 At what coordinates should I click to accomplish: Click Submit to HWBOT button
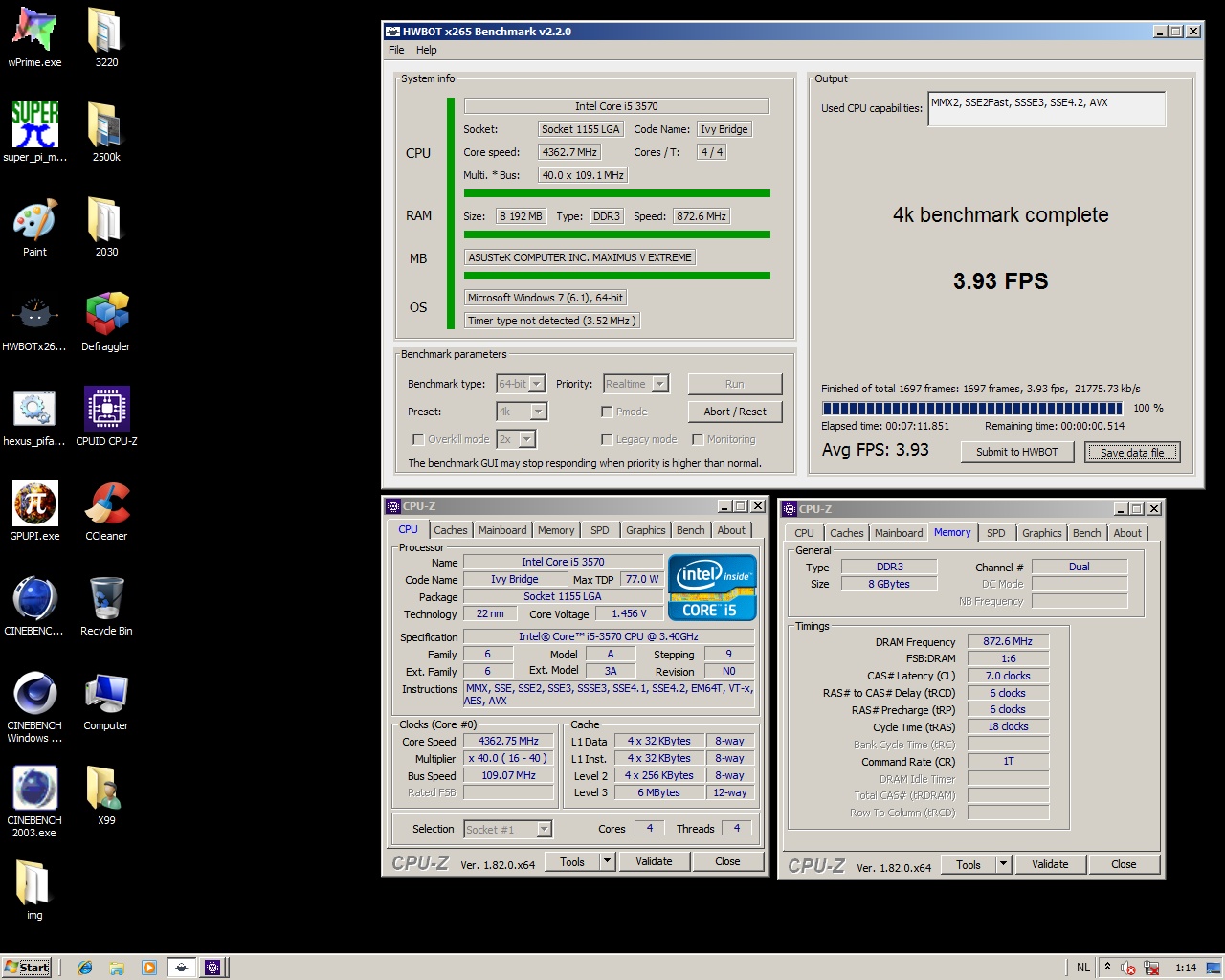1017,452
